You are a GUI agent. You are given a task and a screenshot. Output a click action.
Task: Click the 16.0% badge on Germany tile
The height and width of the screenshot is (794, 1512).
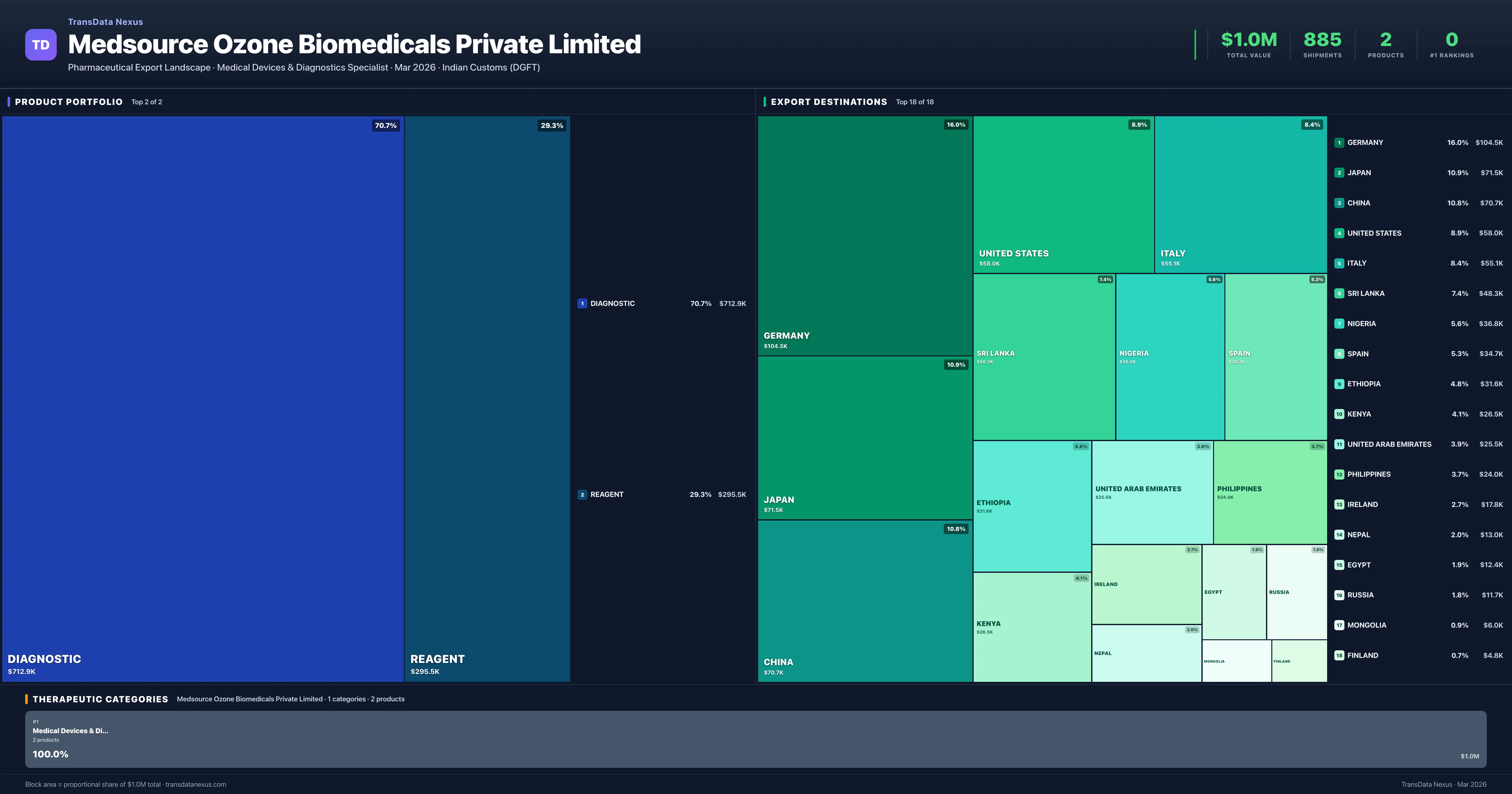coord(956,124)
